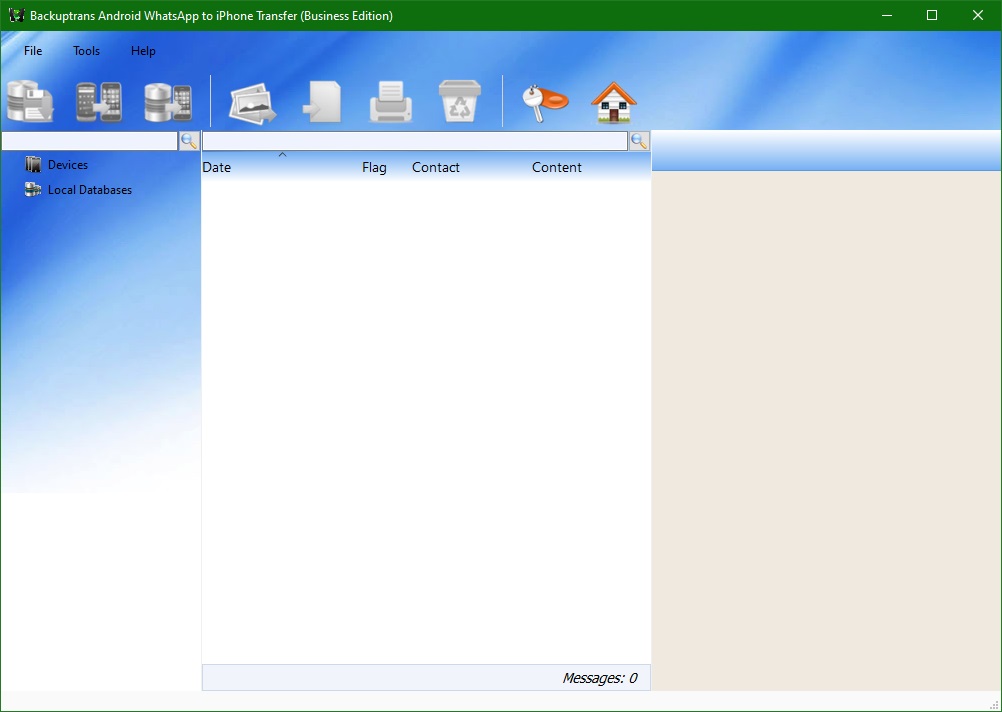The image size is (1002, 712).
Task: Click the phone-to-phone transfer toolbar icon
Action: point(99,101)
